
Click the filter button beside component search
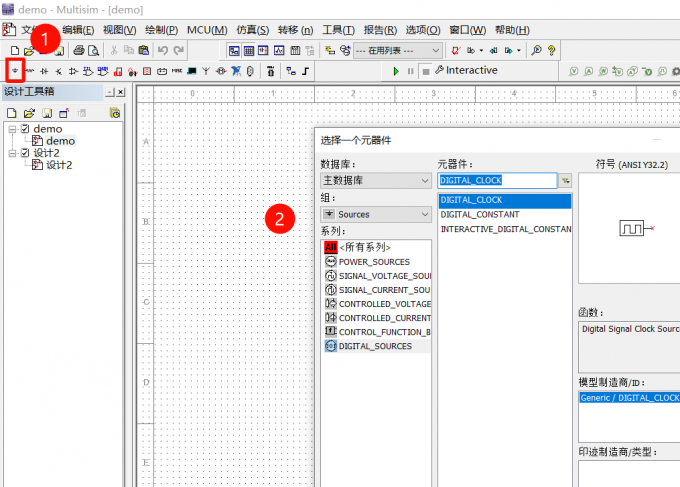point(566,180)
